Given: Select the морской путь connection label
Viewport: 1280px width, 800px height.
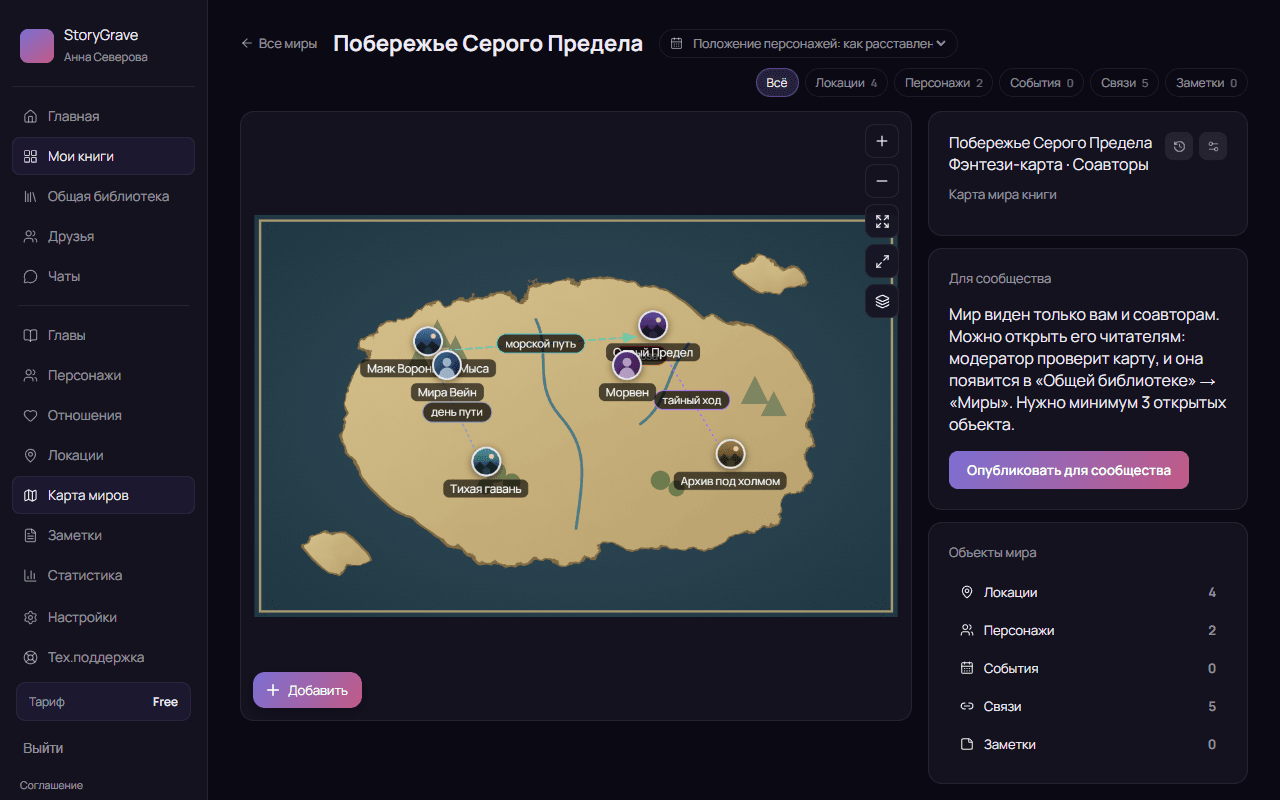Looking at the screenshot, I should click(541, 344).
